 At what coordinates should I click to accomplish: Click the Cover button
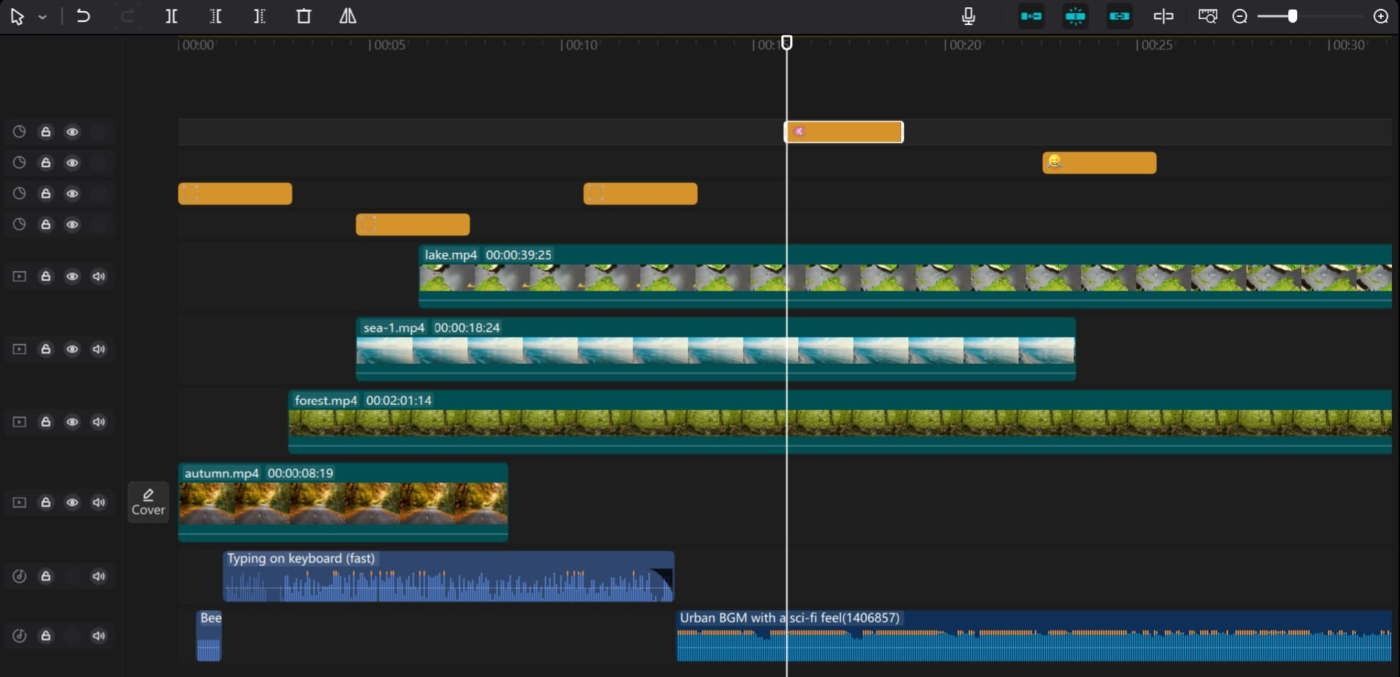tap(148, 502)
